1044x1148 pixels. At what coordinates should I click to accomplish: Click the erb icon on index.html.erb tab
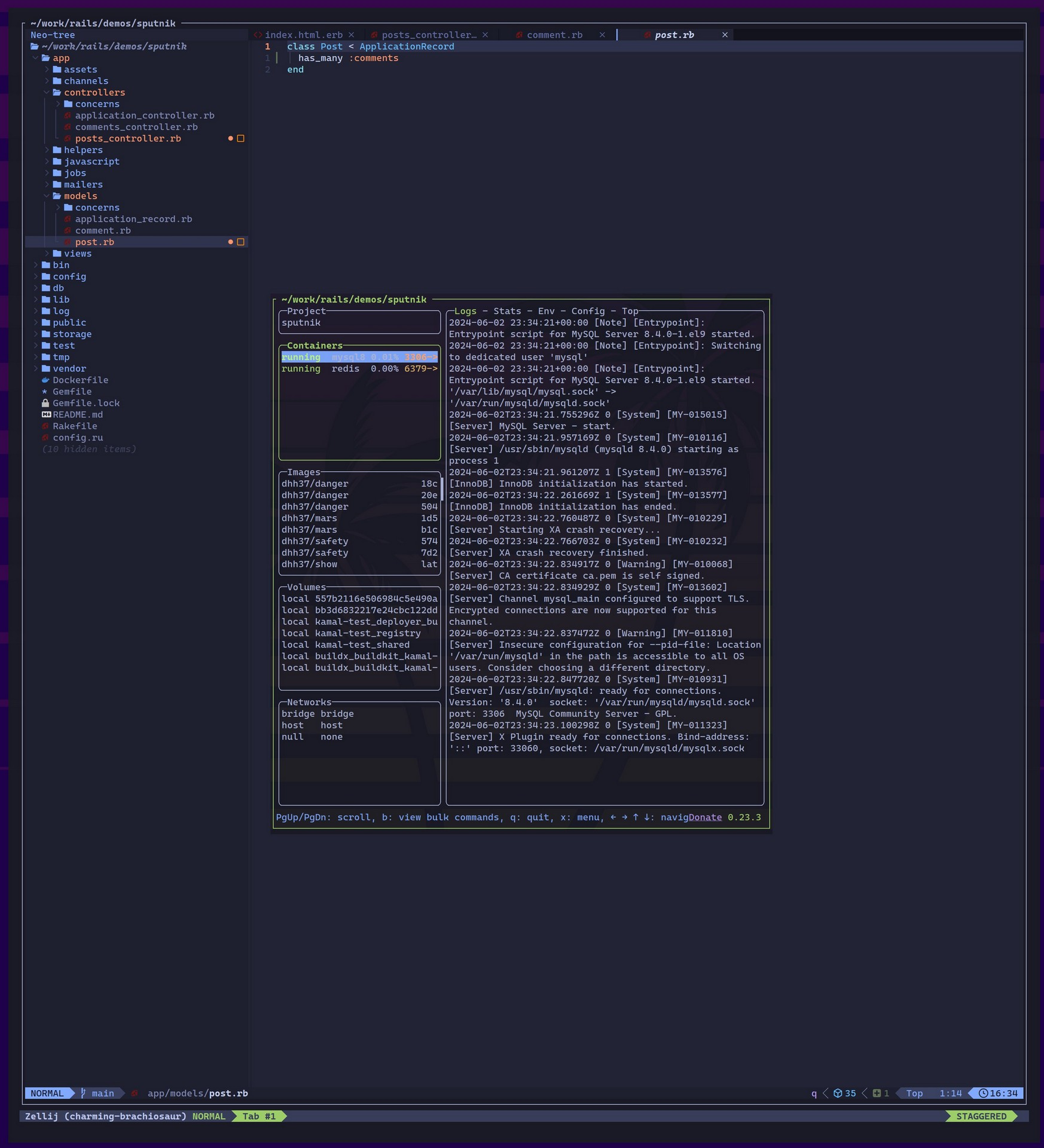258,35
